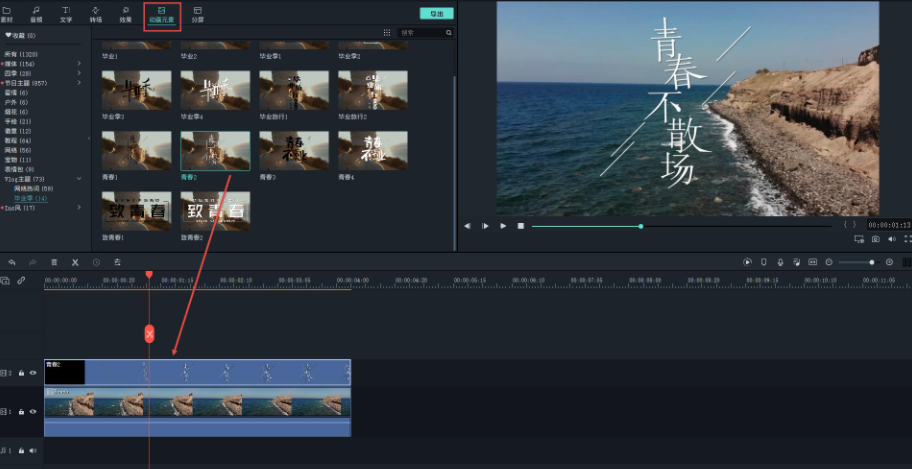The height and width of the screenshot is (469, 912).
Task: Hide video track 1 with eye icon
Action: click(33, 412)
